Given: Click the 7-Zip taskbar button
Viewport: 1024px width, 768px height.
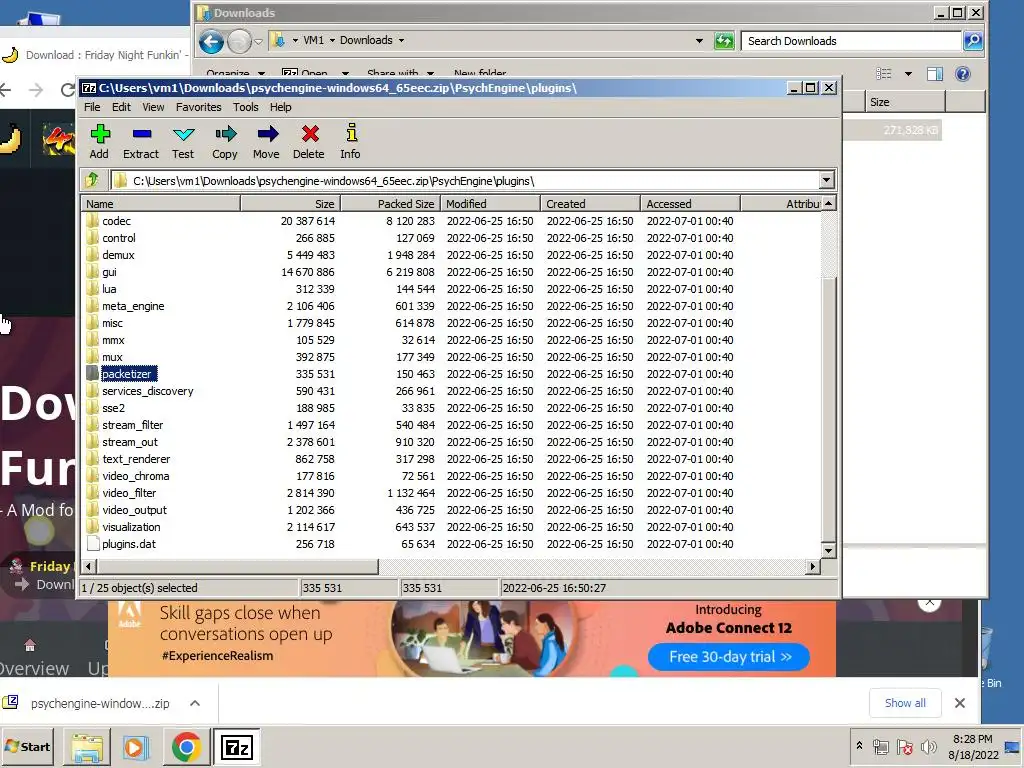Looking at the screenshot, I should tap(236, 746).
